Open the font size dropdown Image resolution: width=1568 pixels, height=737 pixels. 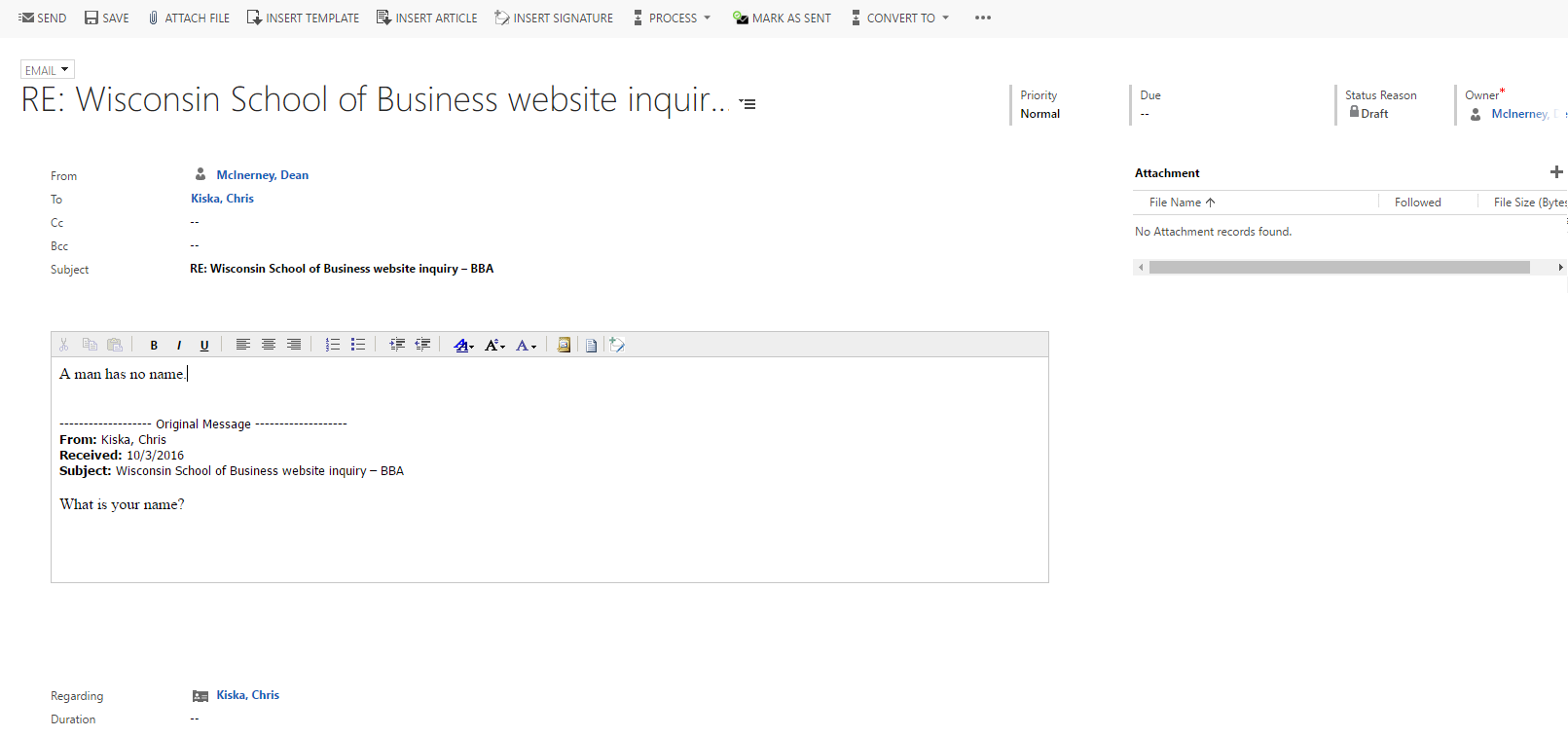pos(494,345)
